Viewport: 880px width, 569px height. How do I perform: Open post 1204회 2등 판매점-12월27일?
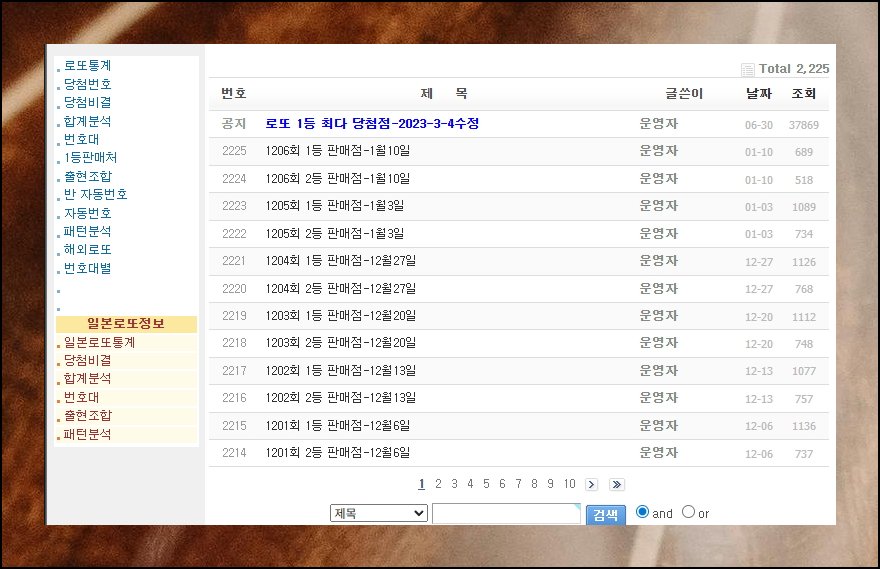coord(341,288)
